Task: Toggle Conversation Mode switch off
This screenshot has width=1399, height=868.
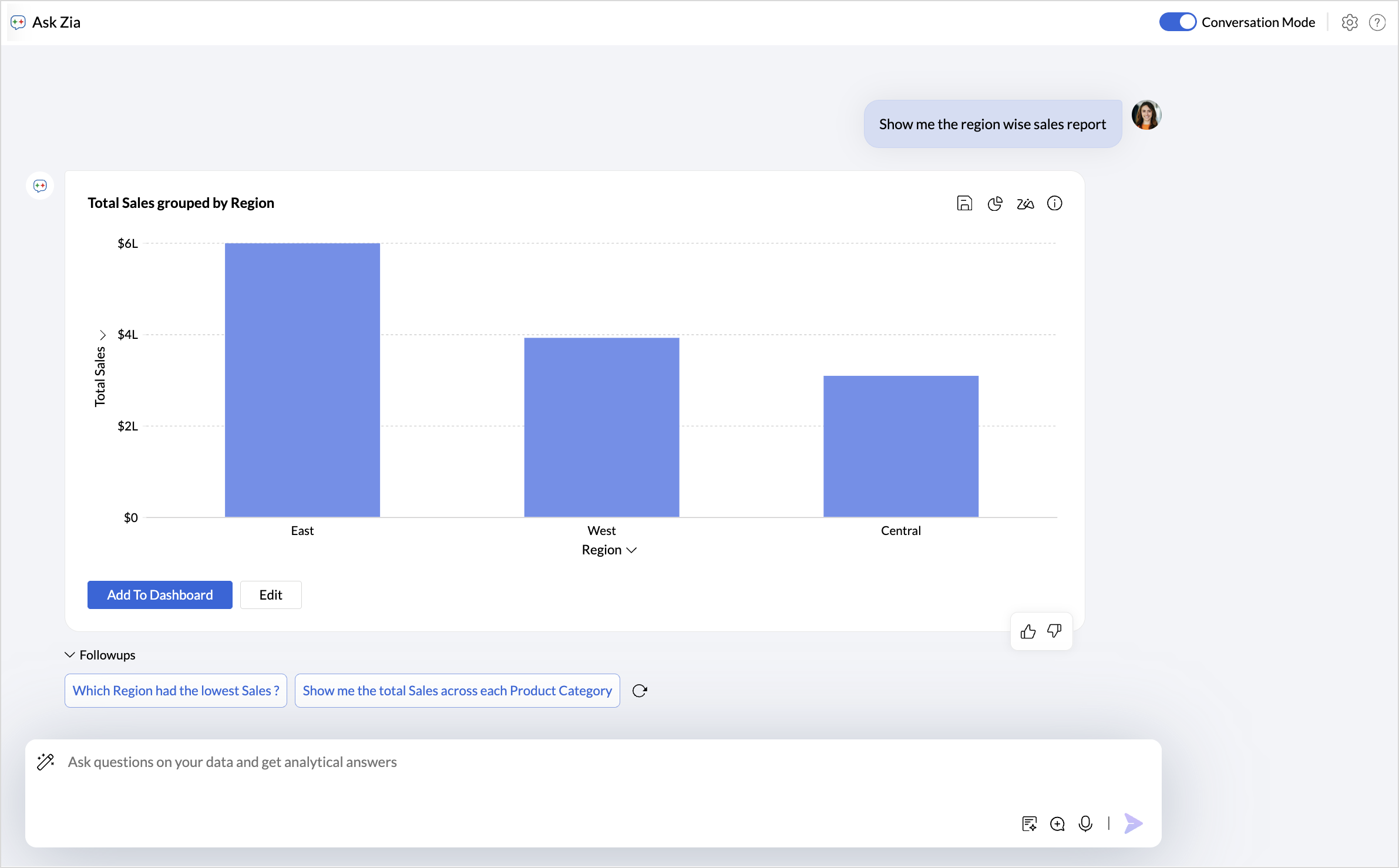Action: 1177,22
